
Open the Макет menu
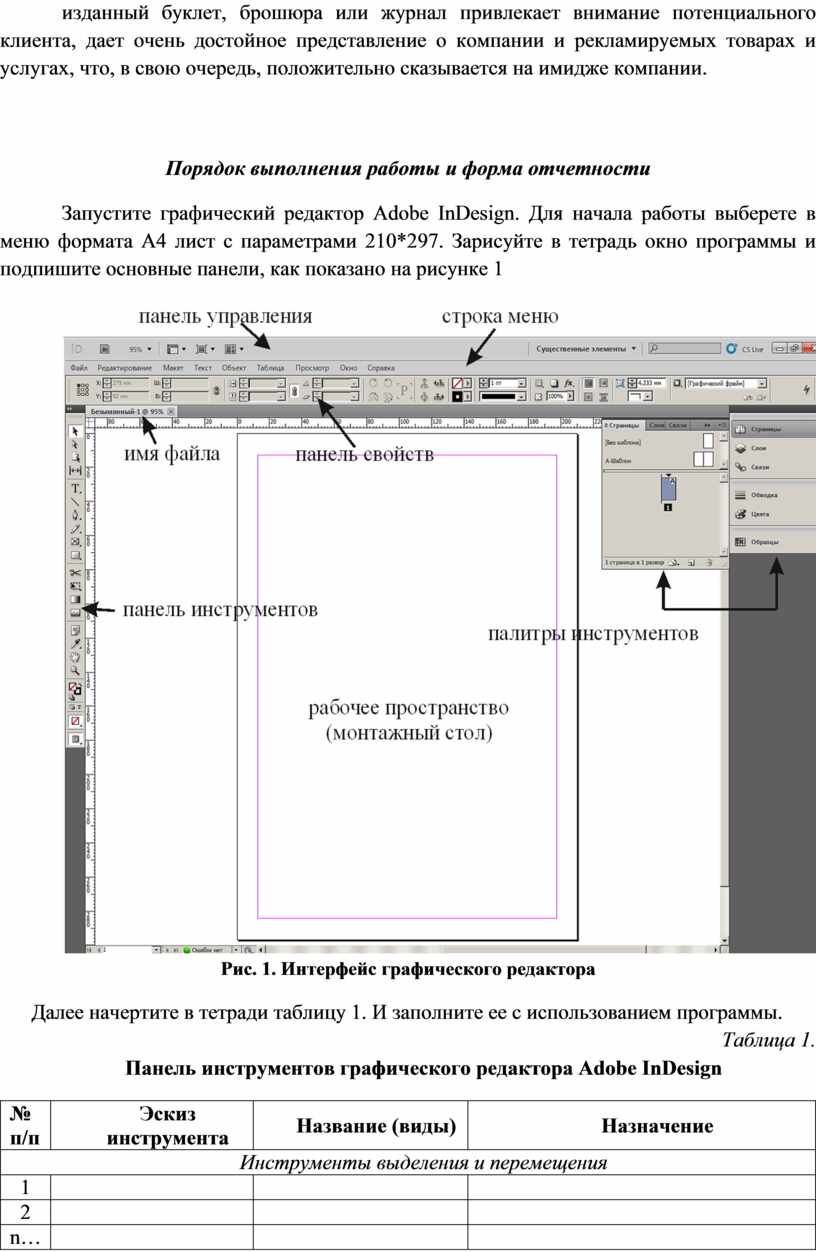point(173,368)
